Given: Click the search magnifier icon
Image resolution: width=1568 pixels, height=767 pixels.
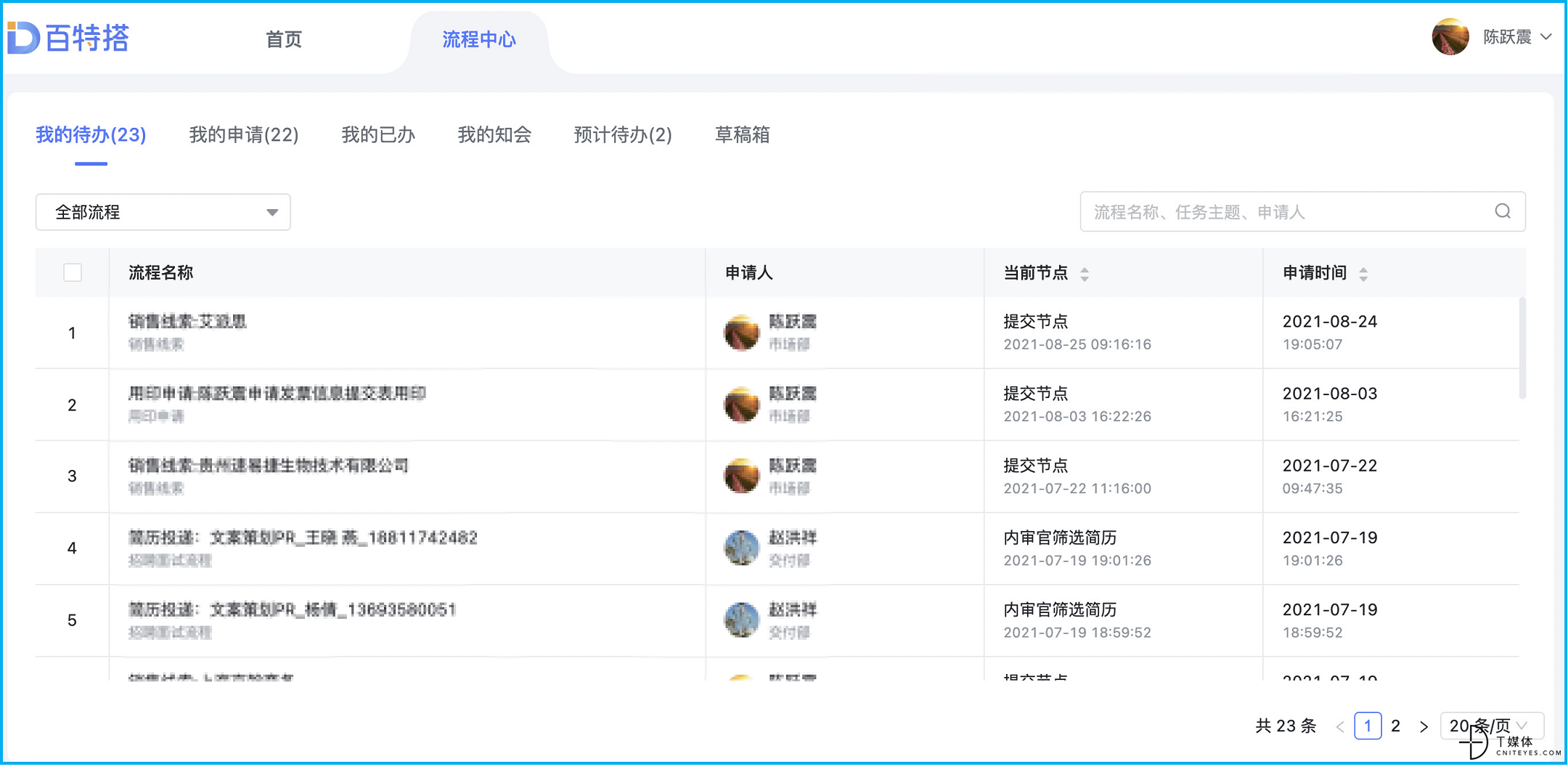Looking at the screenshot, I should [x=1503, y=211].
